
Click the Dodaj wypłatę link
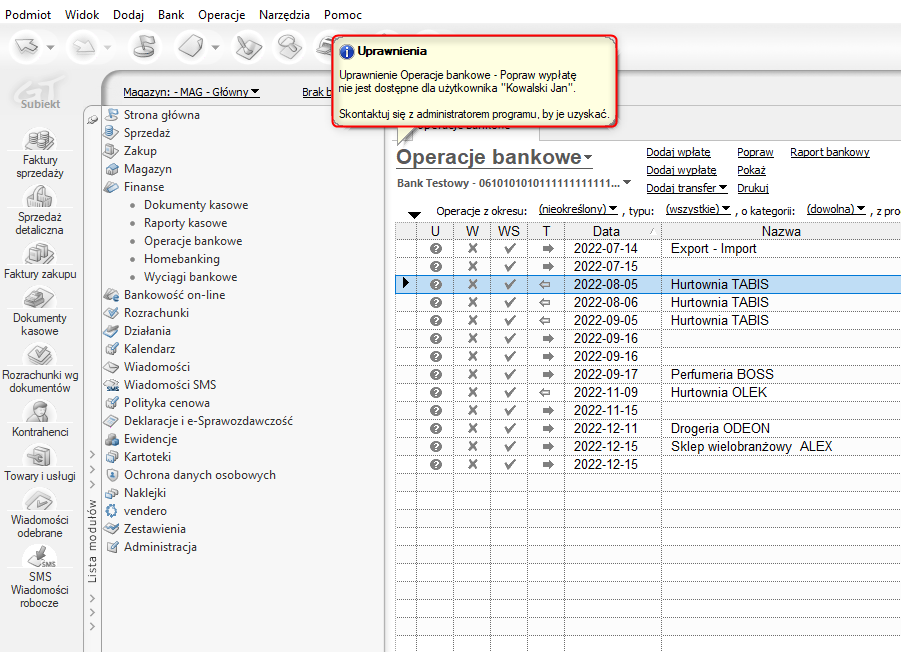681,170
